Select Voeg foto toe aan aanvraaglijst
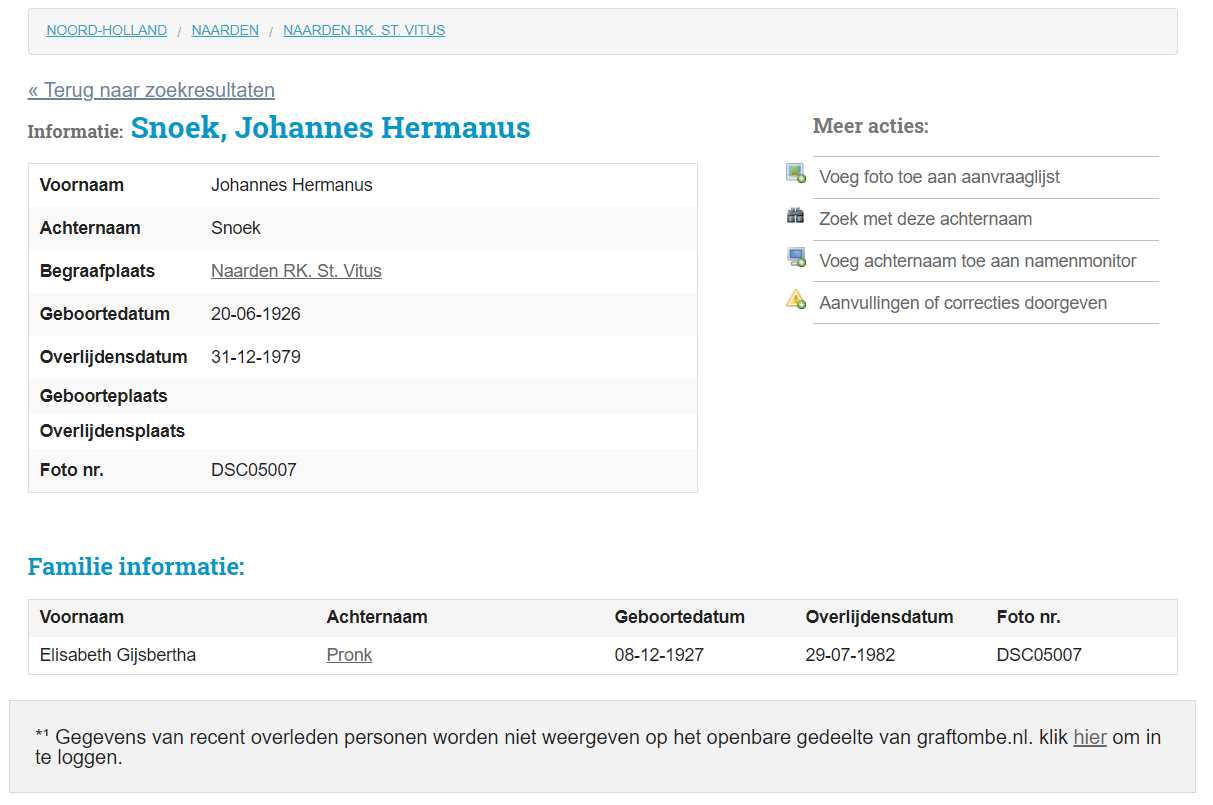Image resolution: width=1213 pixels, height=805 pixels. [x=939, y=177]
